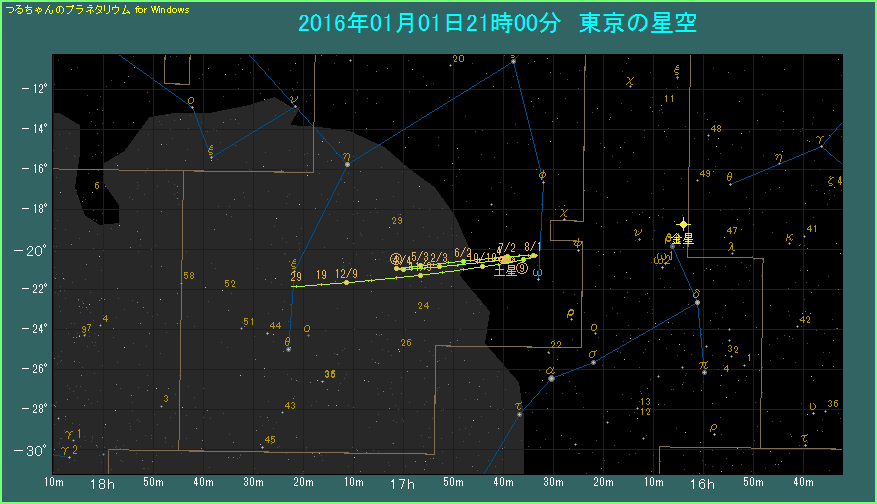
Task: Click the tau star of Scorpius
Action: [519, 413]
